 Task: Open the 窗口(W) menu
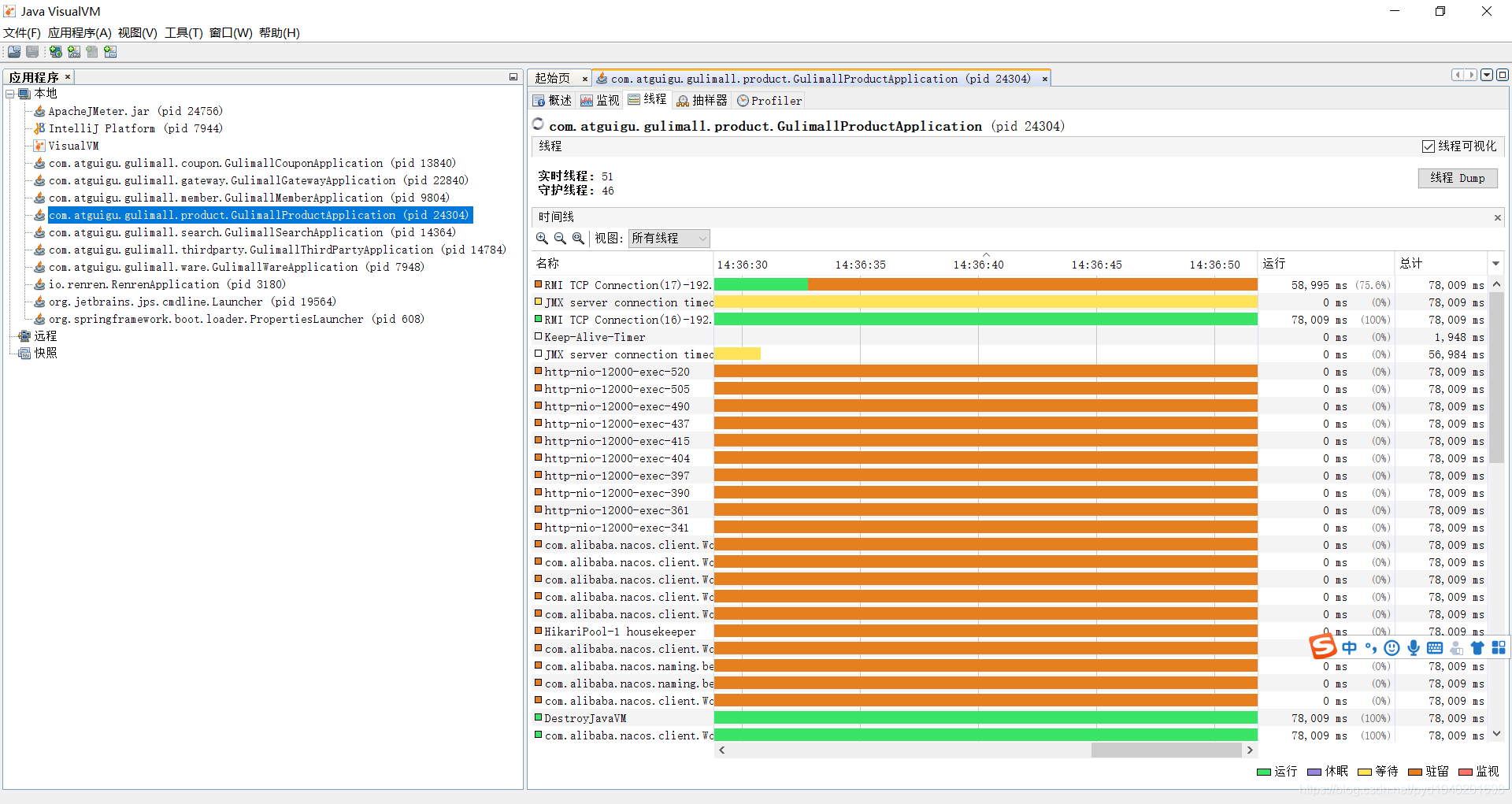pos(231,32)
